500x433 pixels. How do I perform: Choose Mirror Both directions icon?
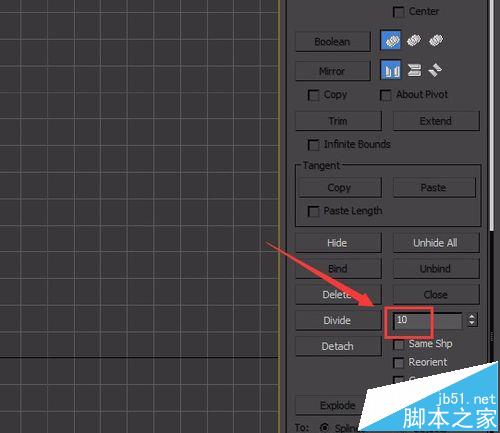point(435,70)
